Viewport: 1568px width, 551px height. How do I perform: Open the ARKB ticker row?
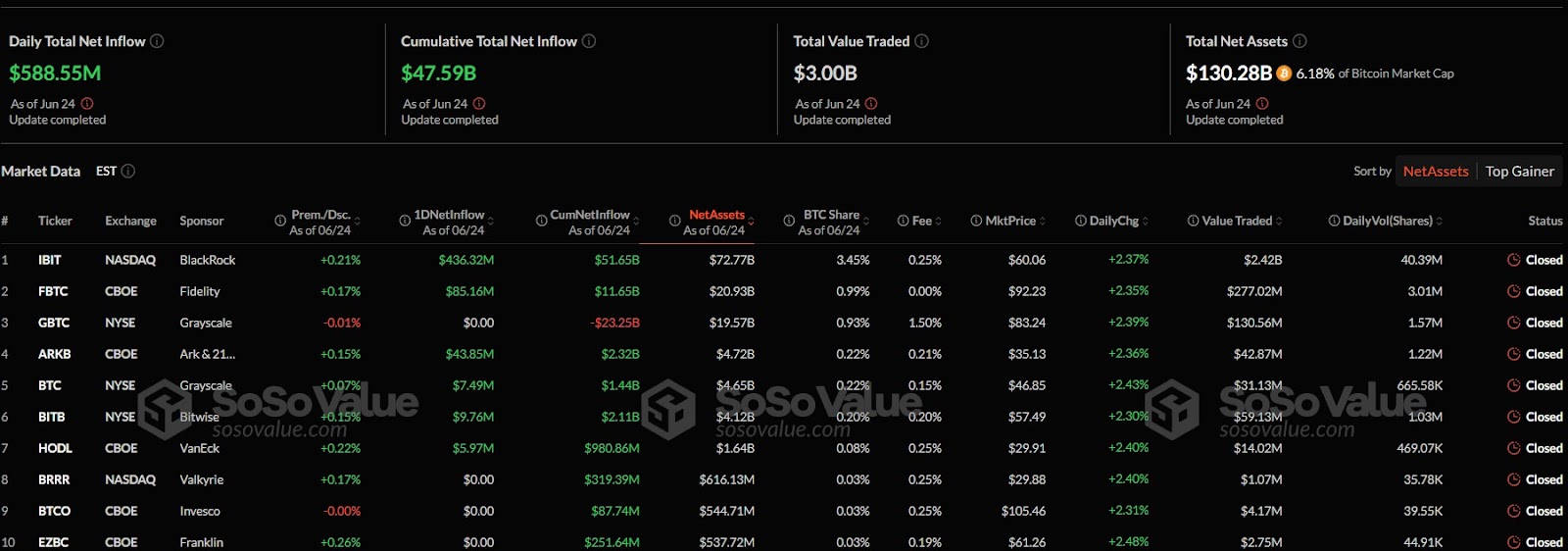coord(784,354)
